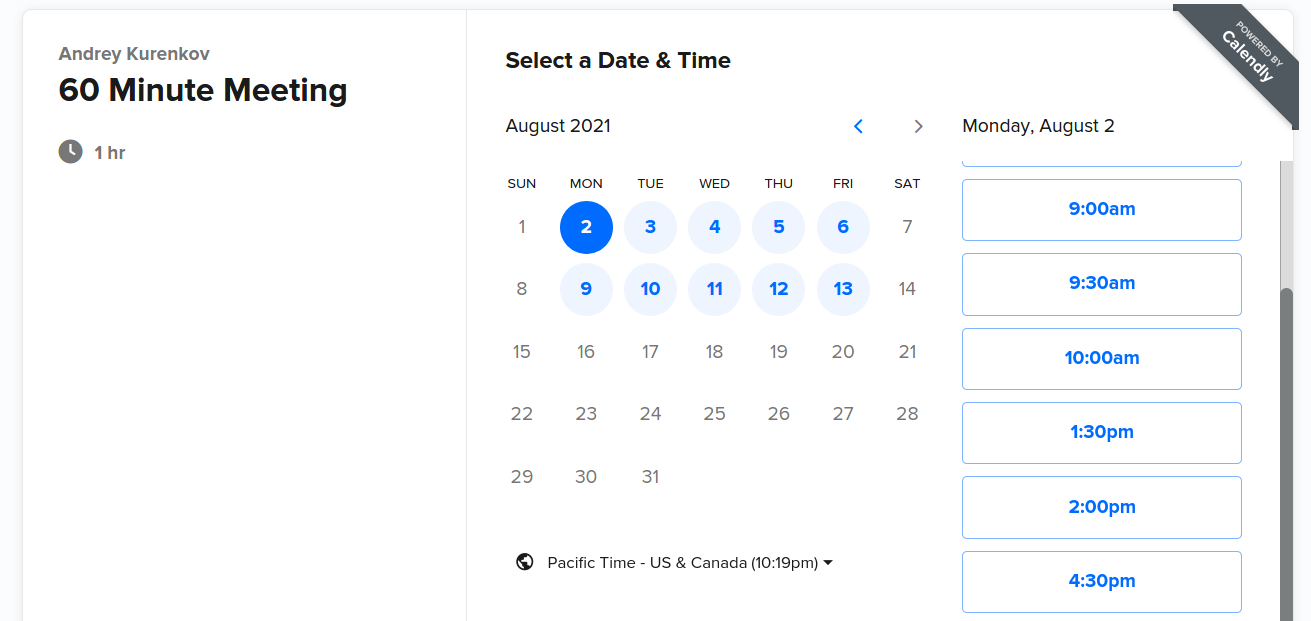This screenshot has height=621, width=1311.
Task: Choose the 10:00am time slot
Action: pyautogui.click(x=1102, y=359)
